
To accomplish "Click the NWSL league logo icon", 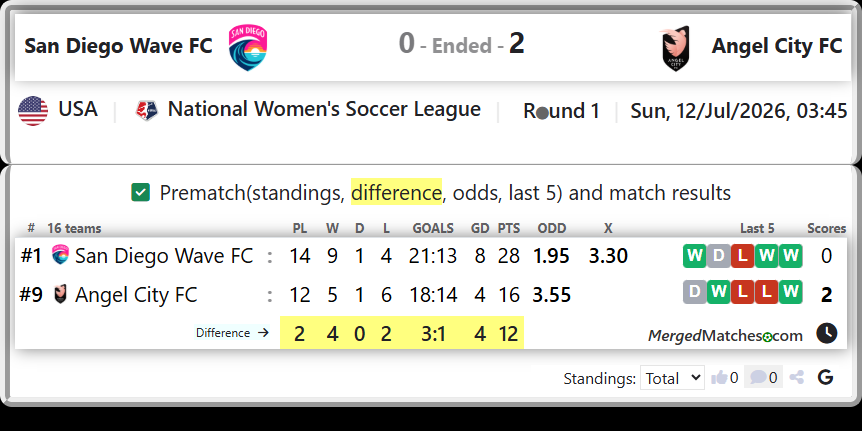I will (147, 110).
